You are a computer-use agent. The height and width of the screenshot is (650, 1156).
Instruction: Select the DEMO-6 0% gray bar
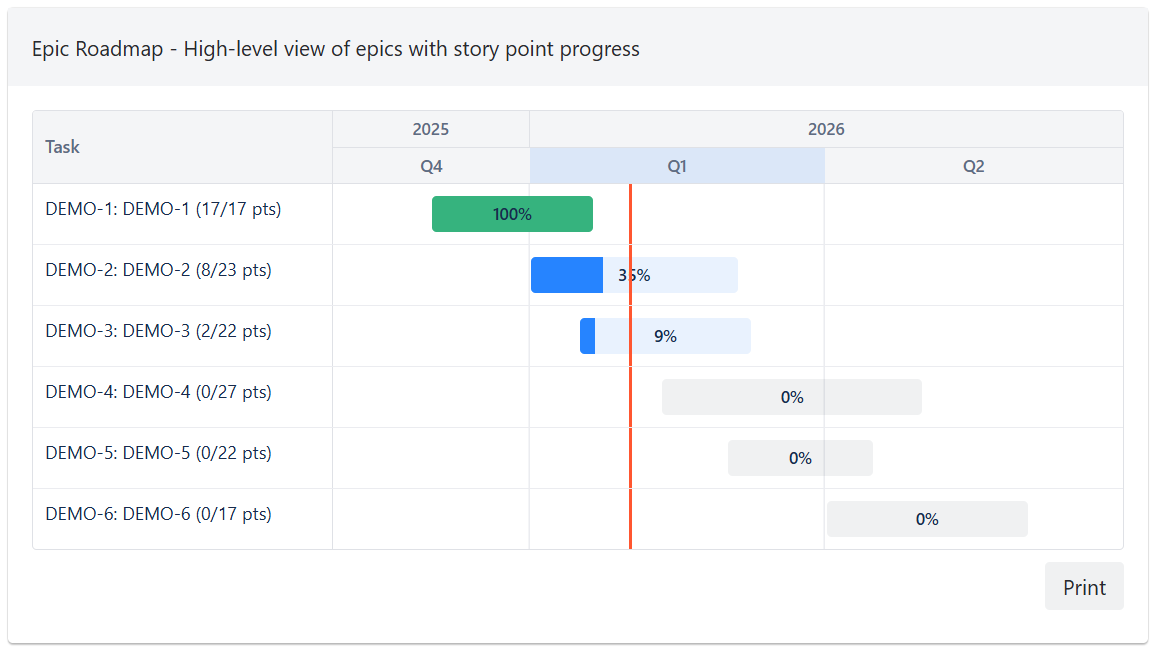pyautogui.click(x=927, y=519)
